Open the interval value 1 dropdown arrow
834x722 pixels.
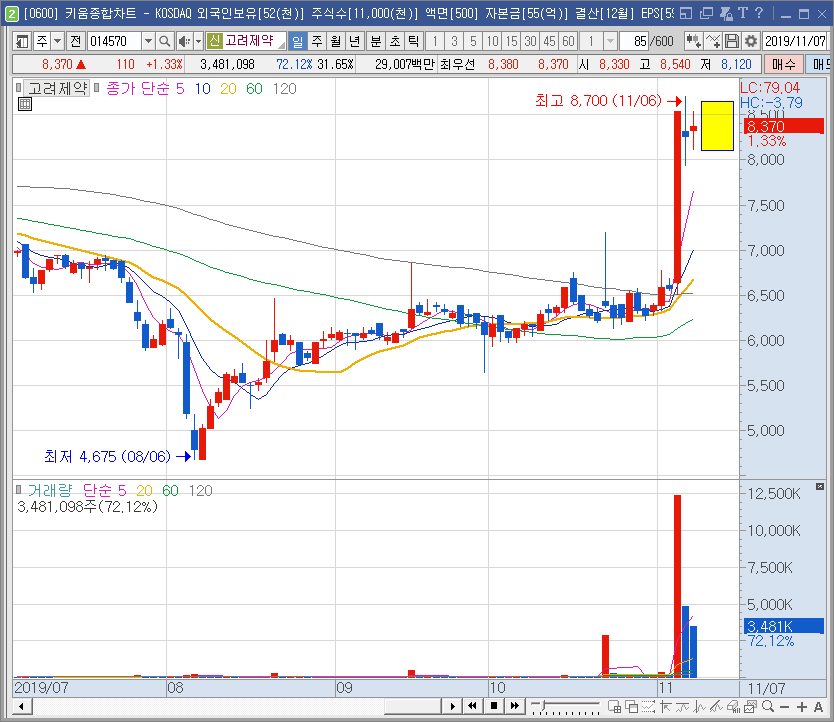610,41
